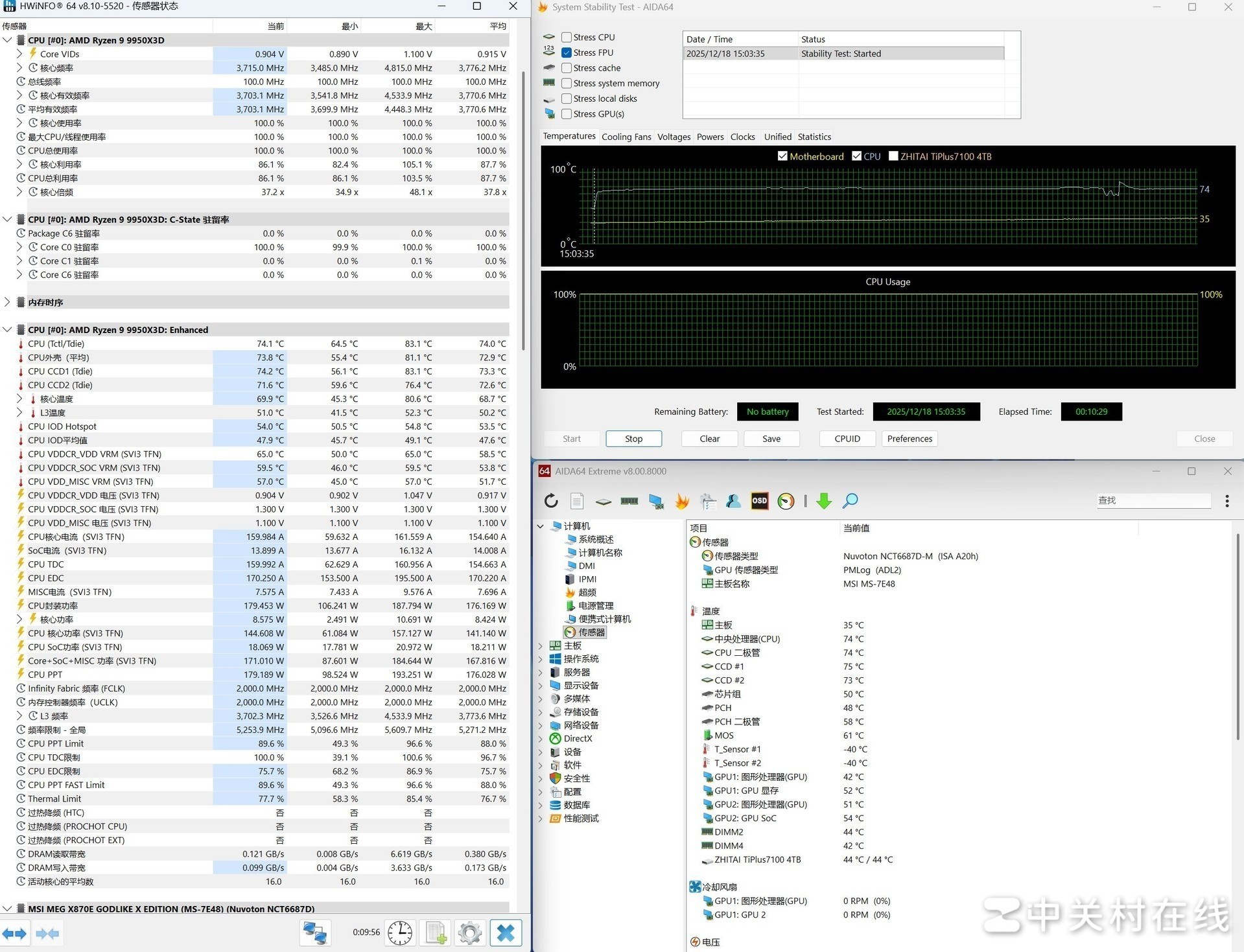
Task: Click the green download arrow icon
Action: click(x=823, y=500)
